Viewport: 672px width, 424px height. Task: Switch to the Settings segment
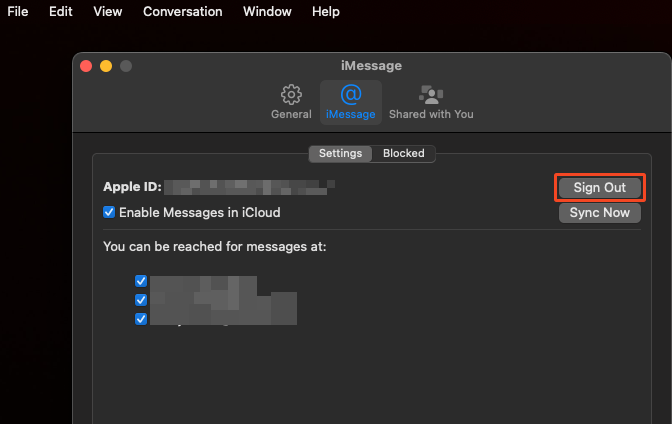[340, 153]
